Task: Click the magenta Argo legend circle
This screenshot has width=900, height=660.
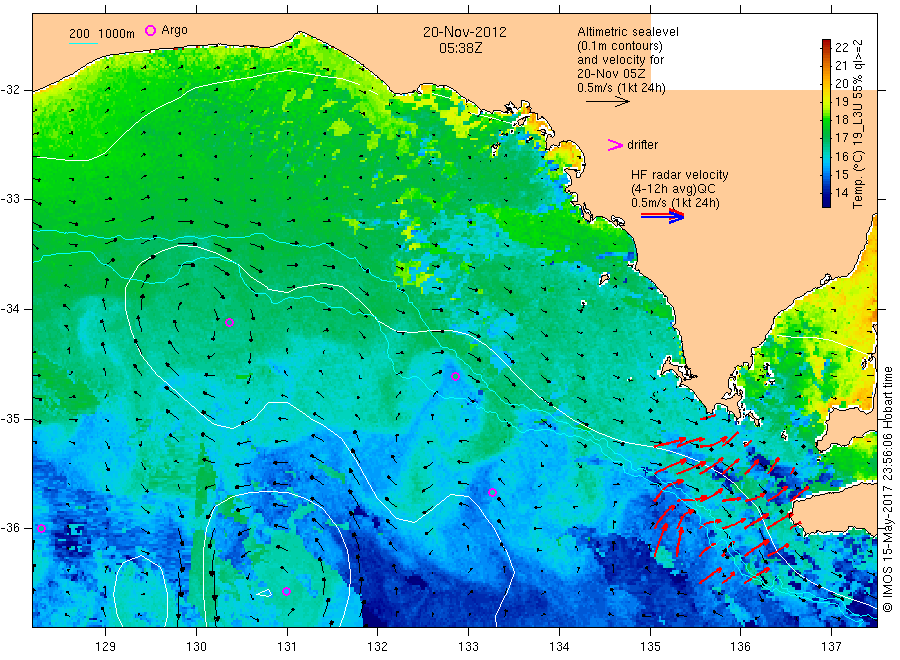Action: 150,30
